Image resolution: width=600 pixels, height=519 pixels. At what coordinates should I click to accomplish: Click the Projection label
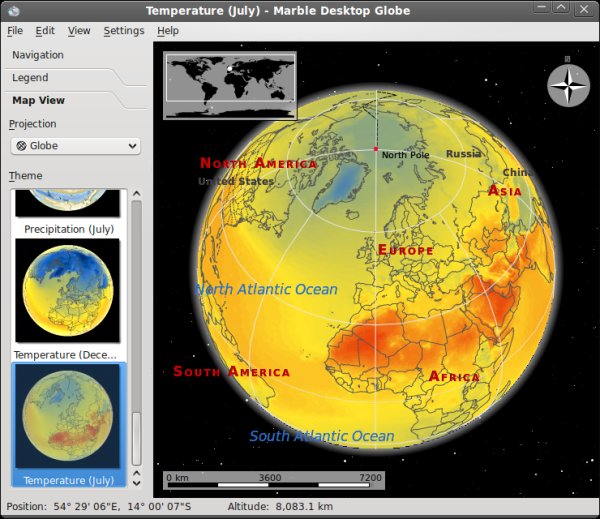point(33,124)
